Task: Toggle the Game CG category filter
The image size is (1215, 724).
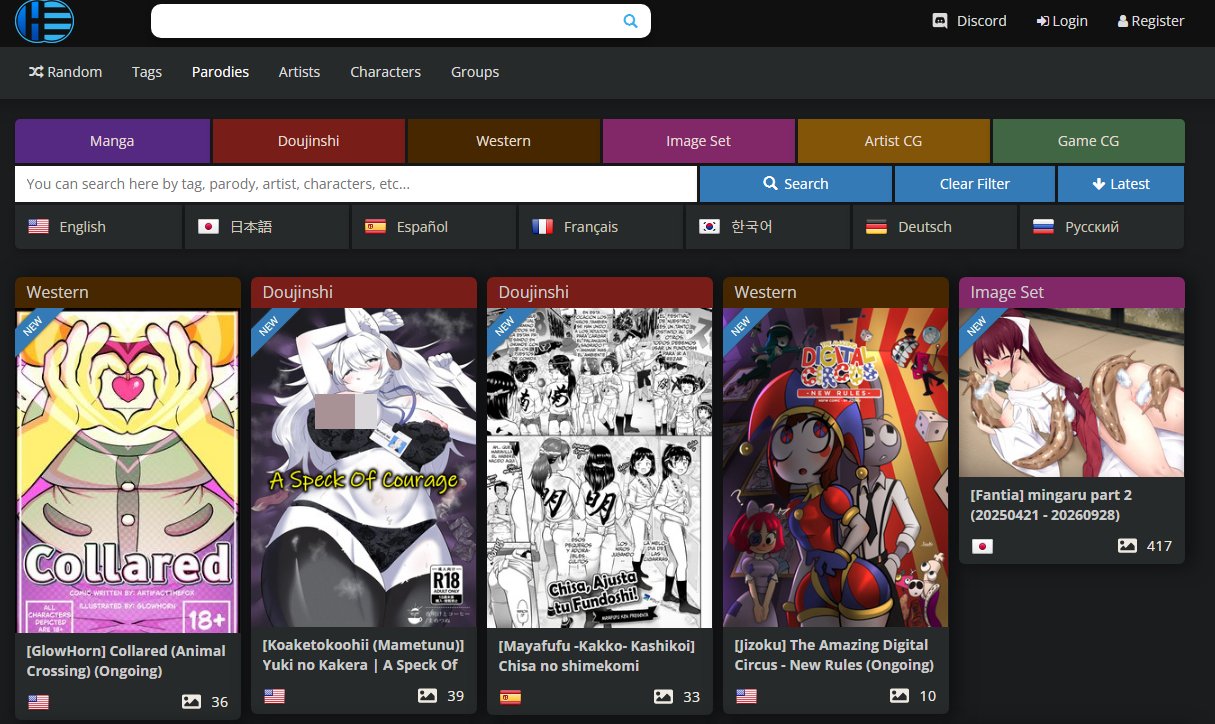Action: click(x=1088, y=141)
